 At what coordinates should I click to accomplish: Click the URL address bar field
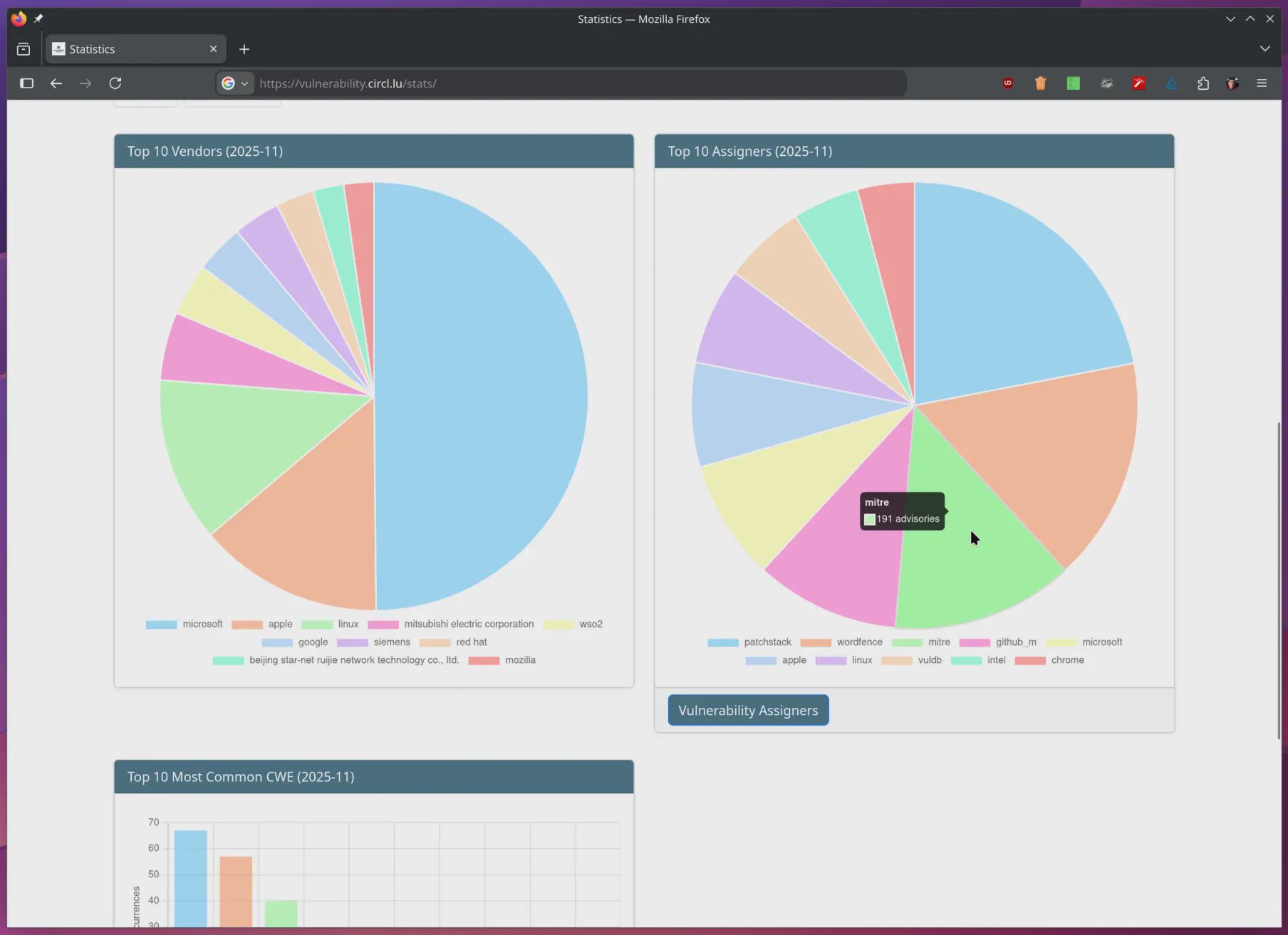[x=570, y=83]
